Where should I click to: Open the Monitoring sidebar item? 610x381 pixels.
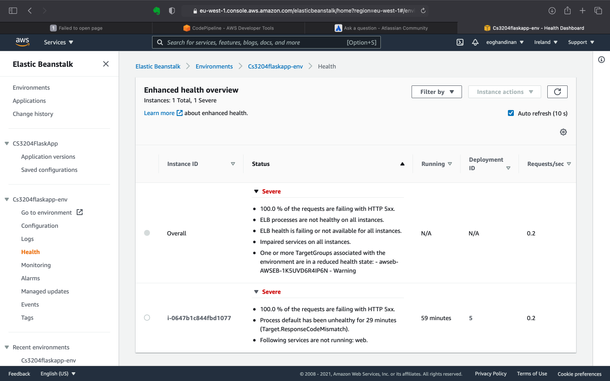click(36, 265)
